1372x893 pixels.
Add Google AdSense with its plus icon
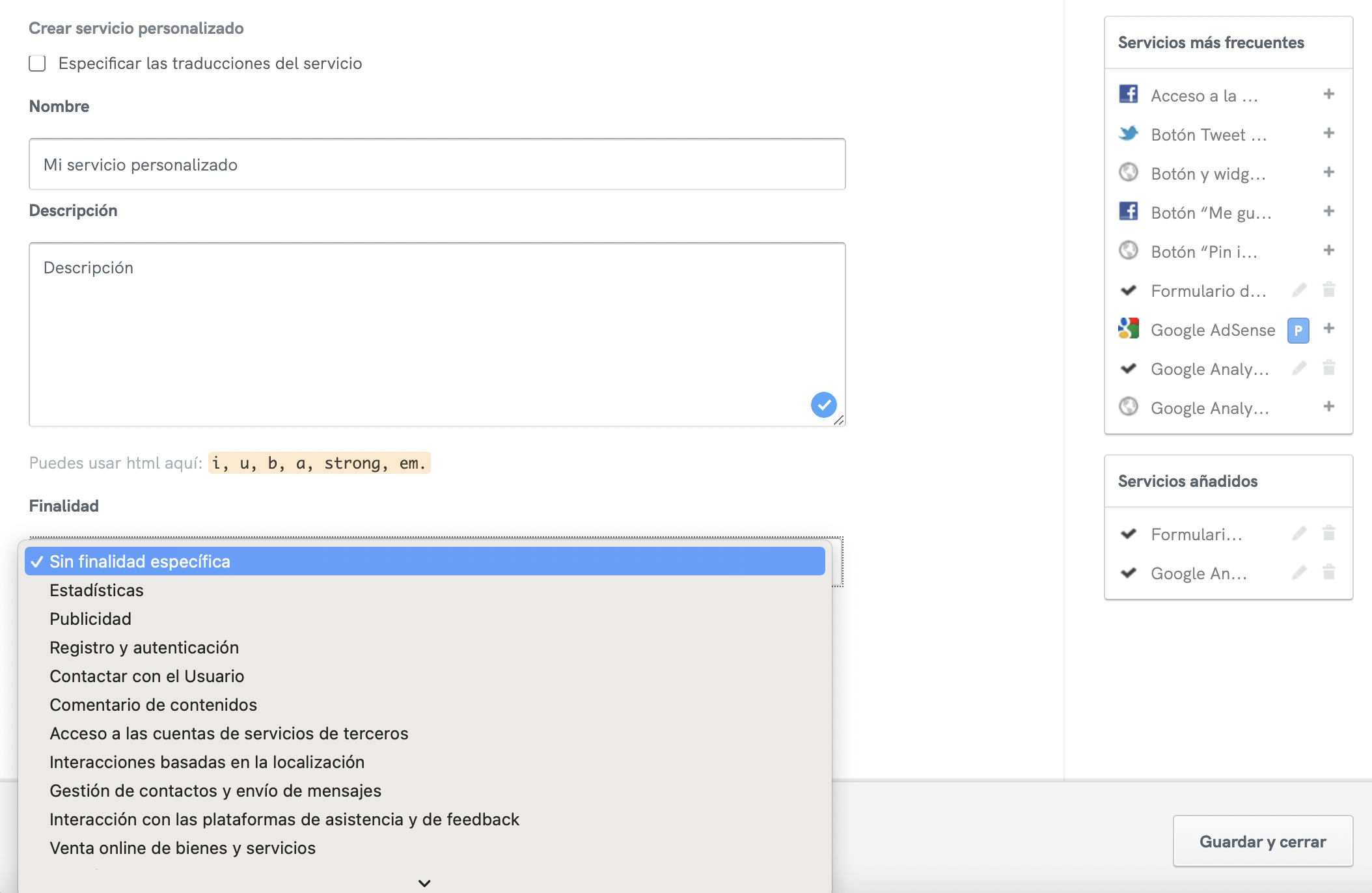(1328, 329)
